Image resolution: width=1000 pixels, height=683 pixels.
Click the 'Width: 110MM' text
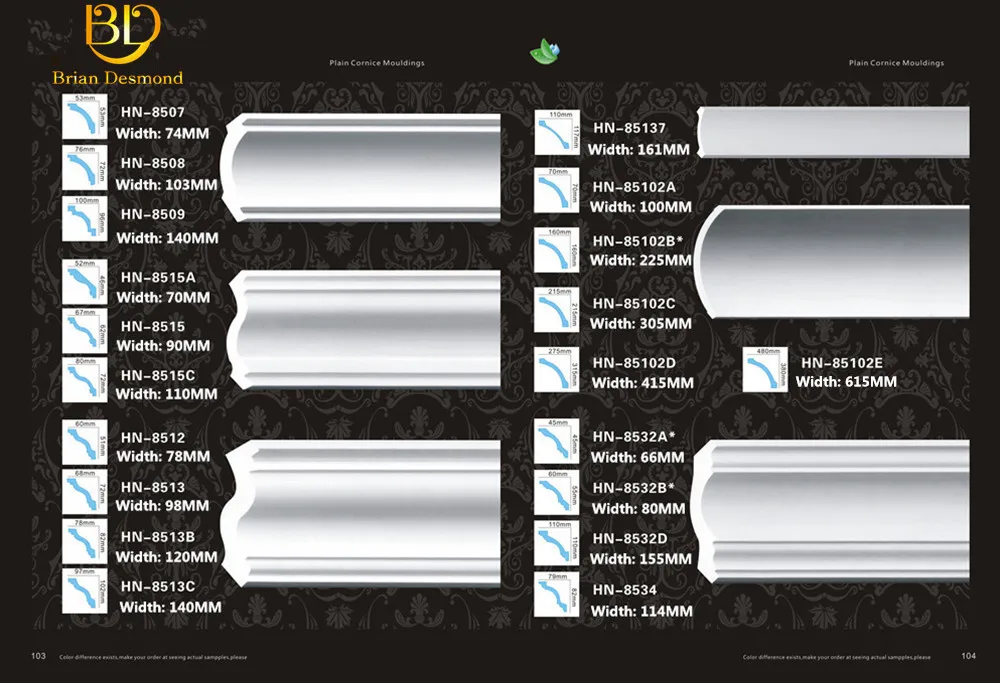(166, 395)
